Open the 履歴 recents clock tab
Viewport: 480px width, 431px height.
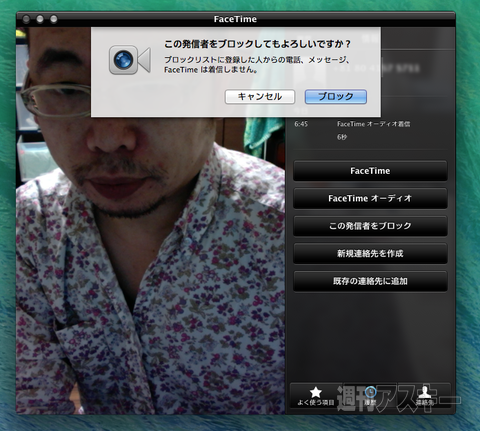(370, 396)
